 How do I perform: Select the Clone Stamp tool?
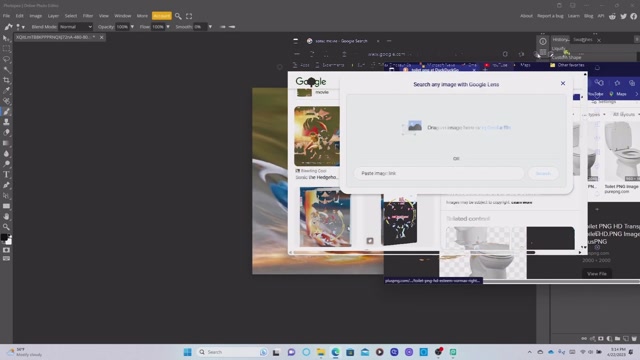[6, 122]
